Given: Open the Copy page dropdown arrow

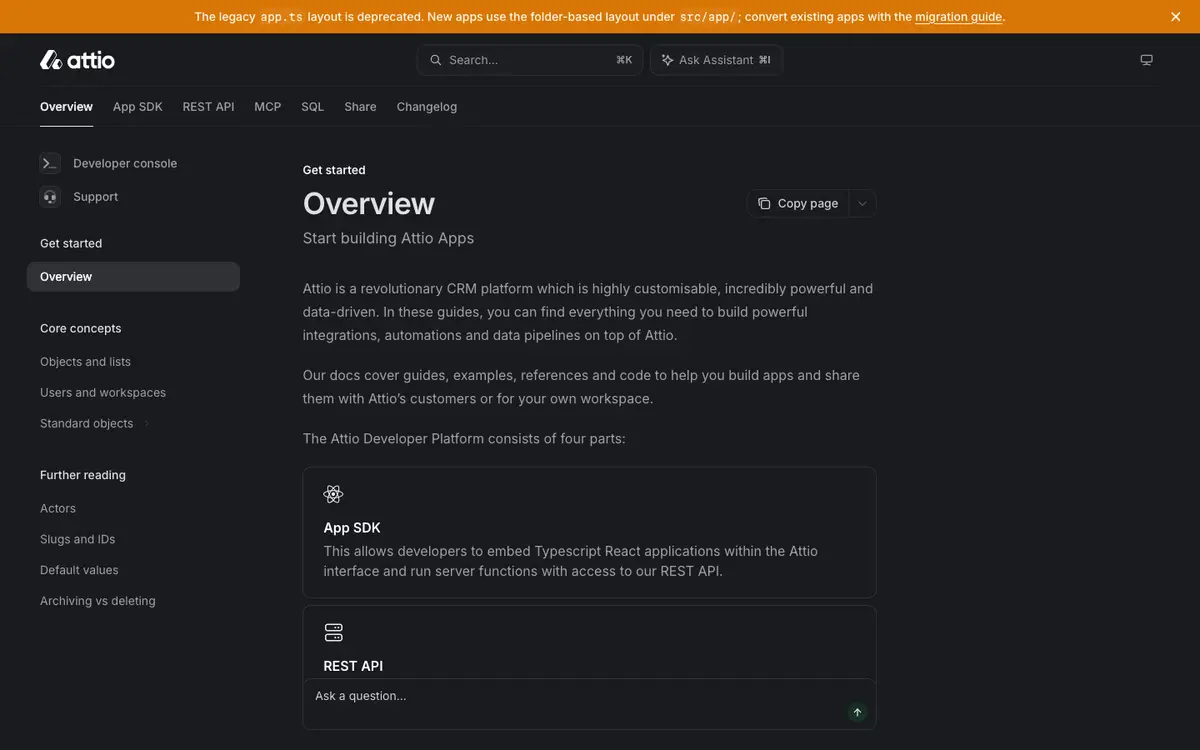Looking at the screenshot, I should [x=863, y=203].
